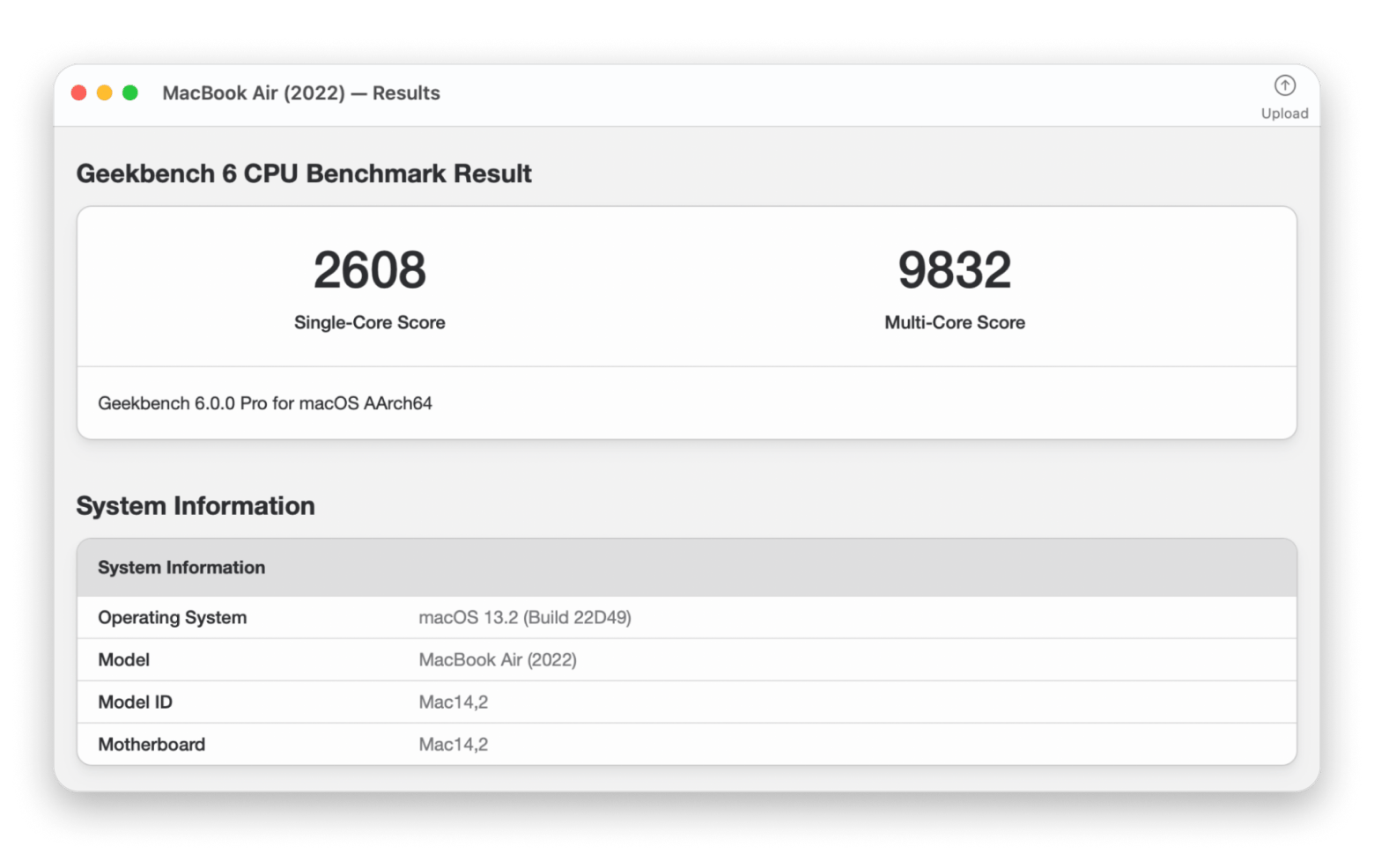
Task: Select the single-core score 2608
Action: [369, 269]
